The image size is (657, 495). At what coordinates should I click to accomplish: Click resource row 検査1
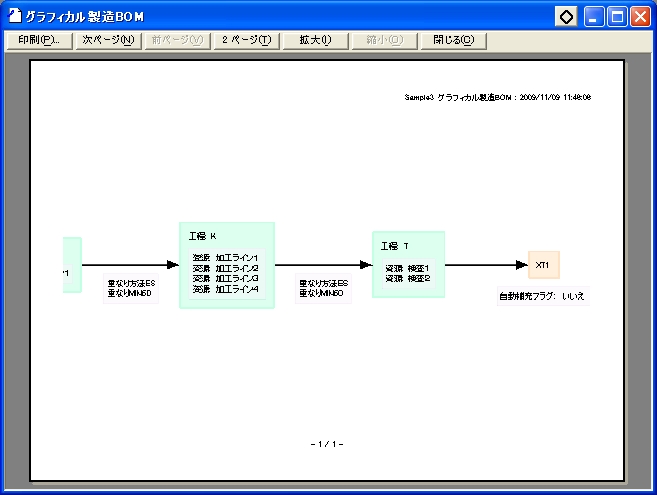click(x=407, y=268)
